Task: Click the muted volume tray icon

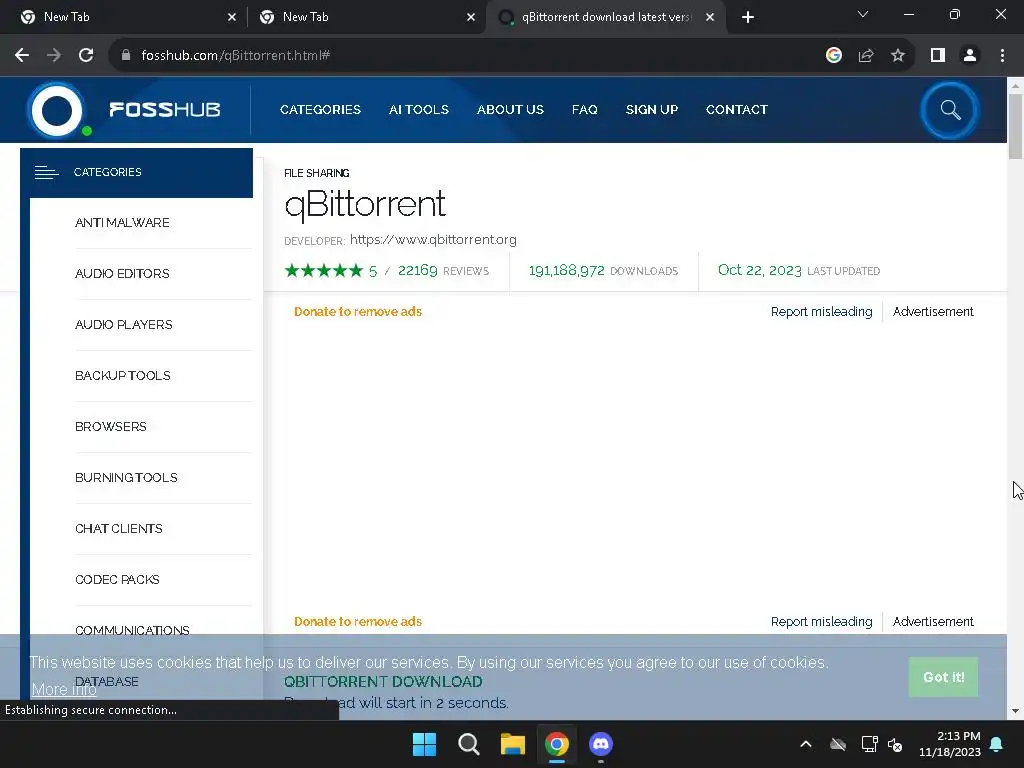Action: [895, 744]
